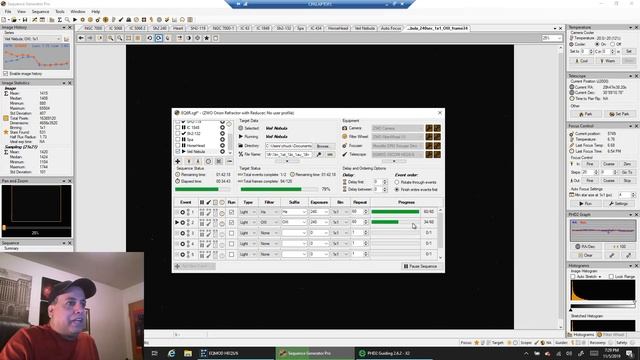This screenshot has width=640, height=360.
Task: Click the Save sequence disk icon
Action: tap(25, 20)
